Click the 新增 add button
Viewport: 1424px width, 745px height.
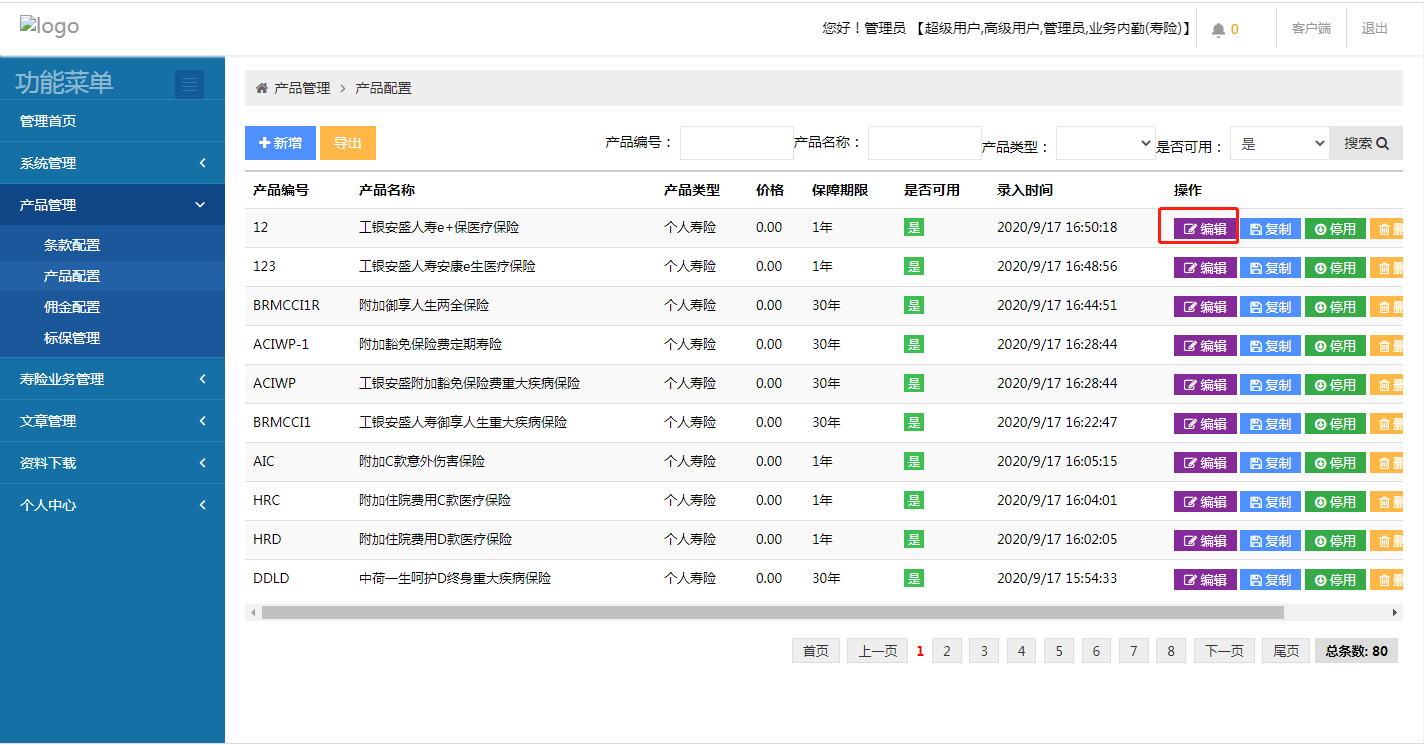pos(280,143)
